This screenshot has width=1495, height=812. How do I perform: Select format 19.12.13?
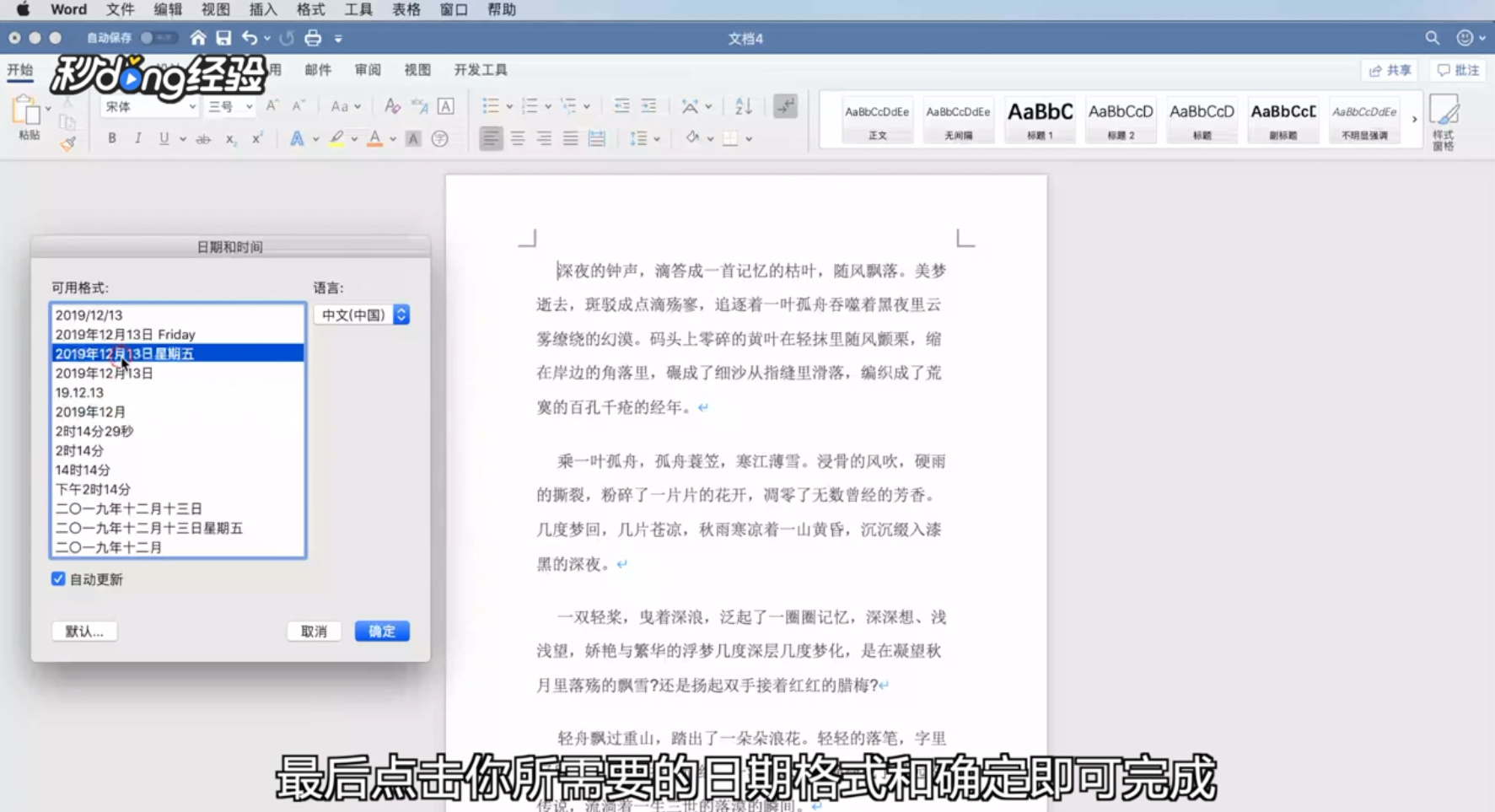[178, 393]
